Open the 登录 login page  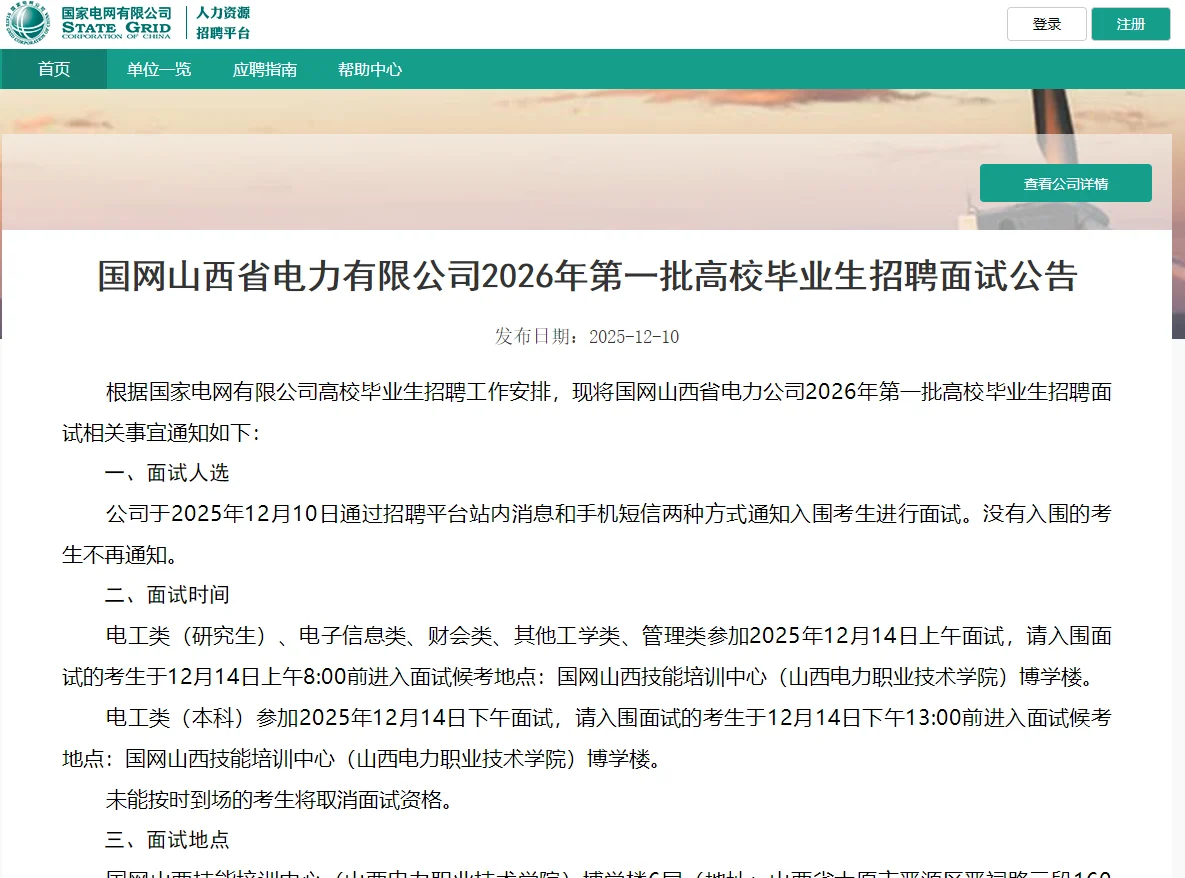pyautogui.click(x=1046, y=23)
